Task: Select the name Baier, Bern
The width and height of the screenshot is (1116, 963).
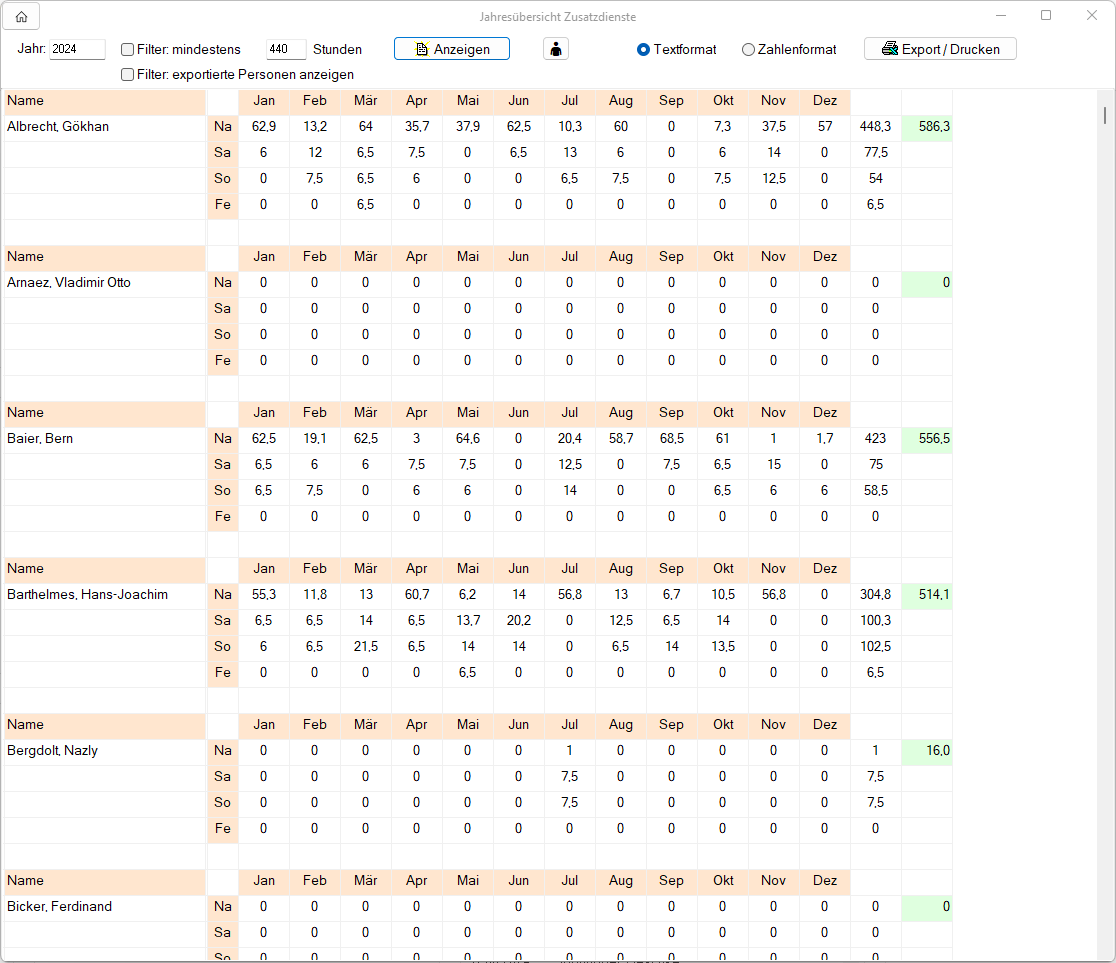Action: 40,439
